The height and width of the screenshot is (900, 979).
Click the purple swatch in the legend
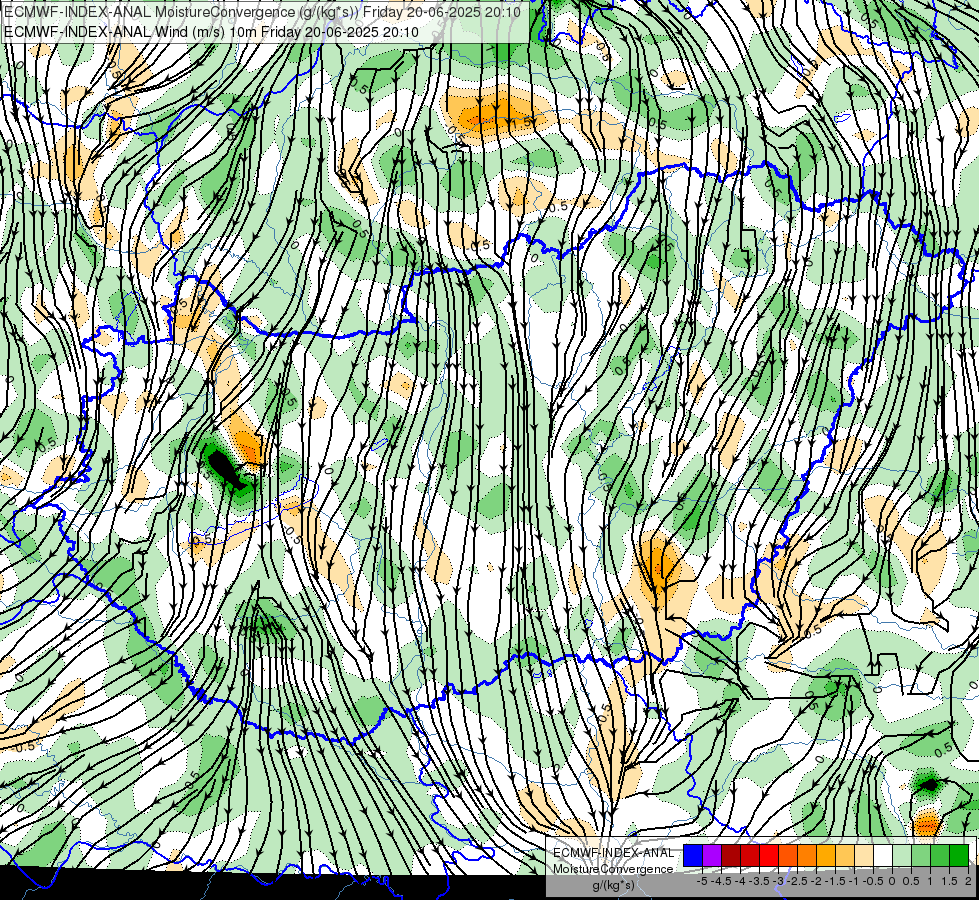pos(712,856)
